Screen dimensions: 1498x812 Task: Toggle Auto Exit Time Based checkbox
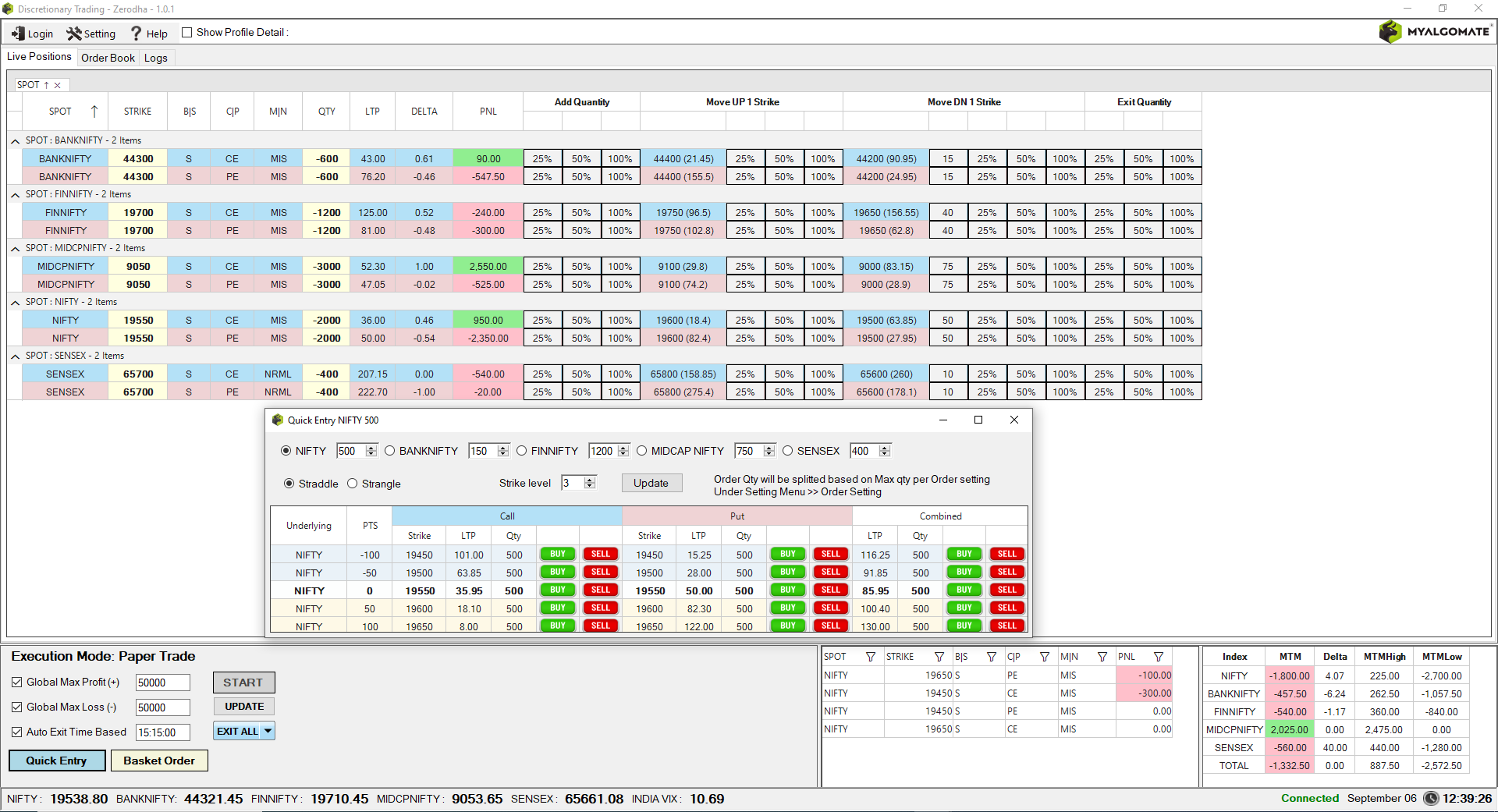pos(16,732)
